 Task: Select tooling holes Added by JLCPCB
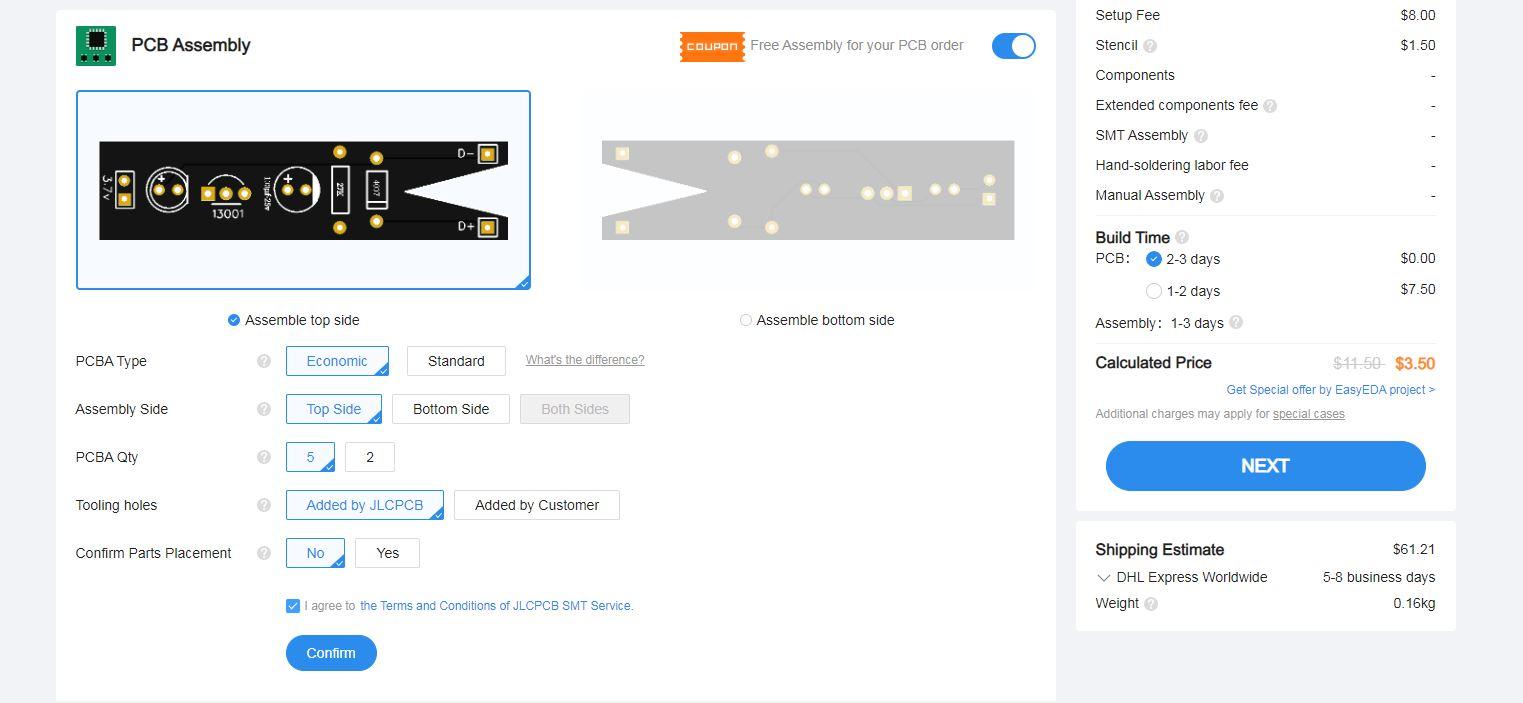pos(365,505)
